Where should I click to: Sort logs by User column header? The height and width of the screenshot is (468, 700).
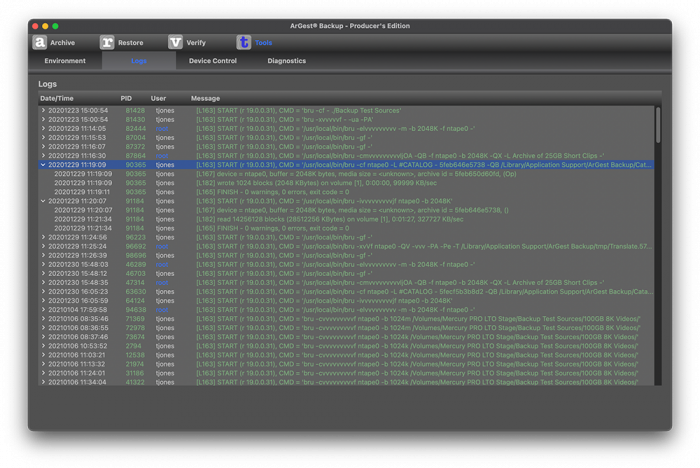[158, 98]
